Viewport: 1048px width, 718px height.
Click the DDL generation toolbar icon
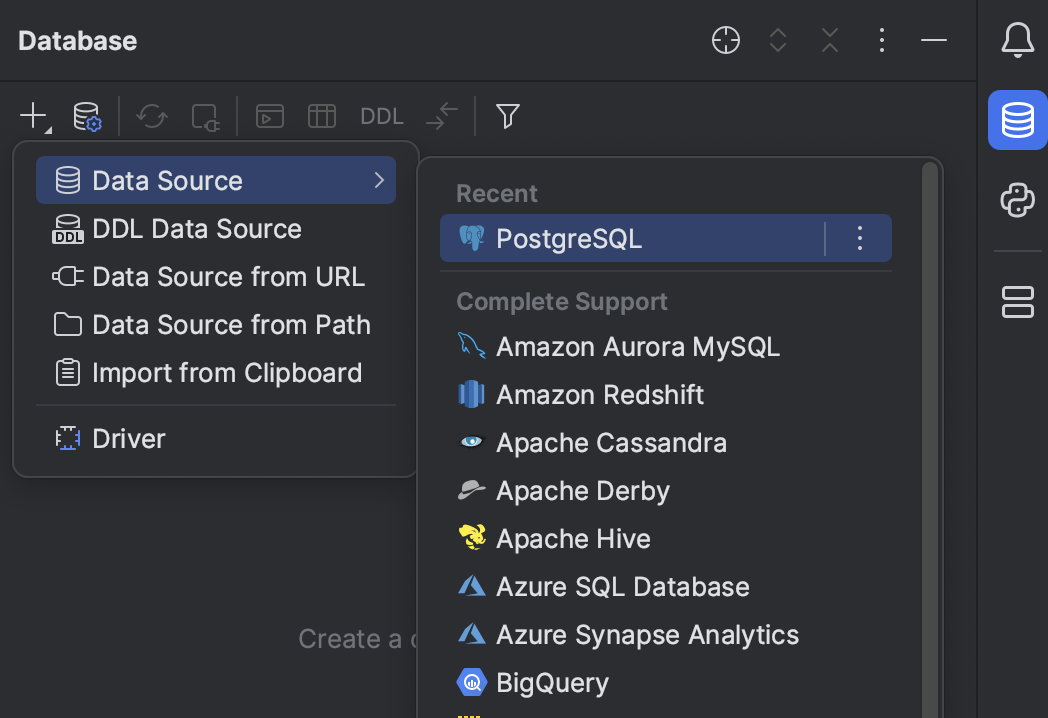click(381, 116)
